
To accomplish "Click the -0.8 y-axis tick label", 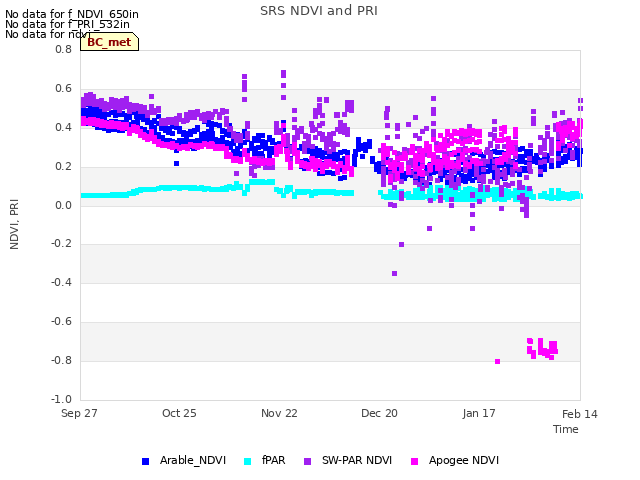I will 61,360.
